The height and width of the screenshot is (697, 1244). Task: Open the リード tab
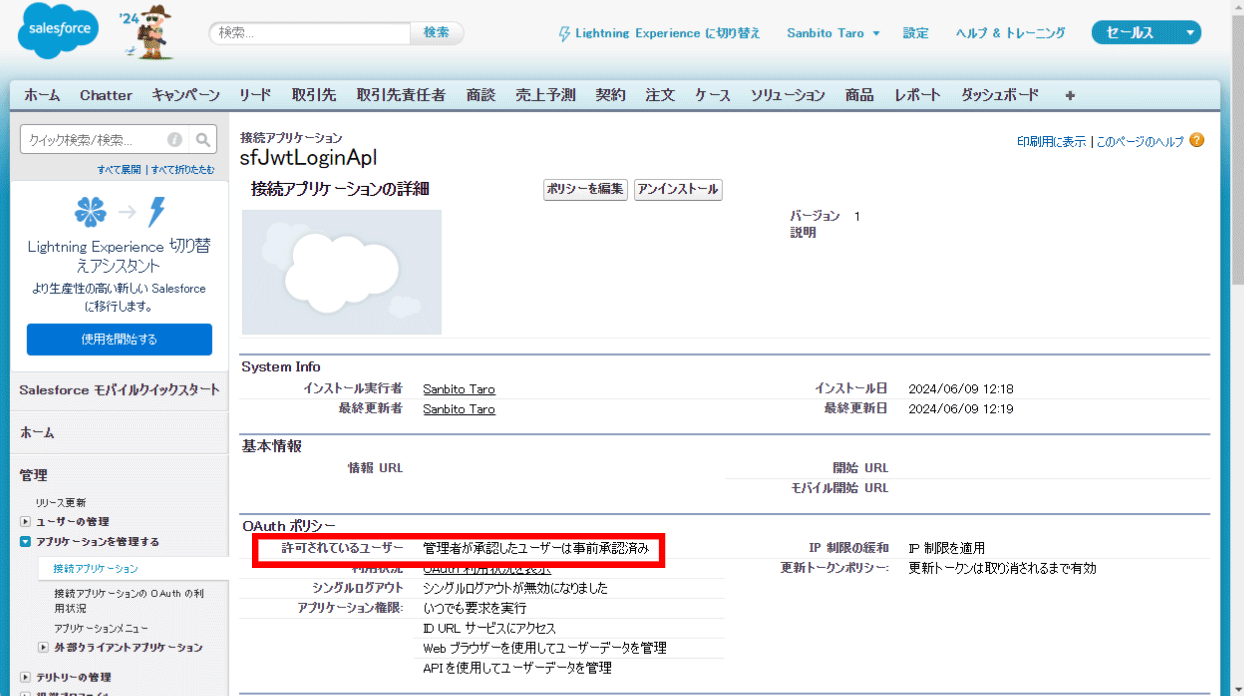pyautogui.click(x=255, y=95)
